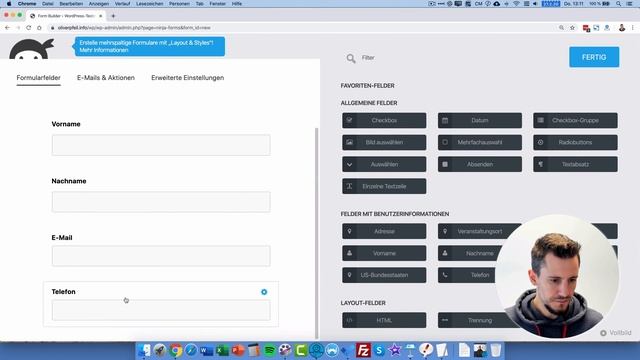This screenshot has height=360, width=640.
Task: Add an Absenden submit field
Action: [x=480, y=164]
